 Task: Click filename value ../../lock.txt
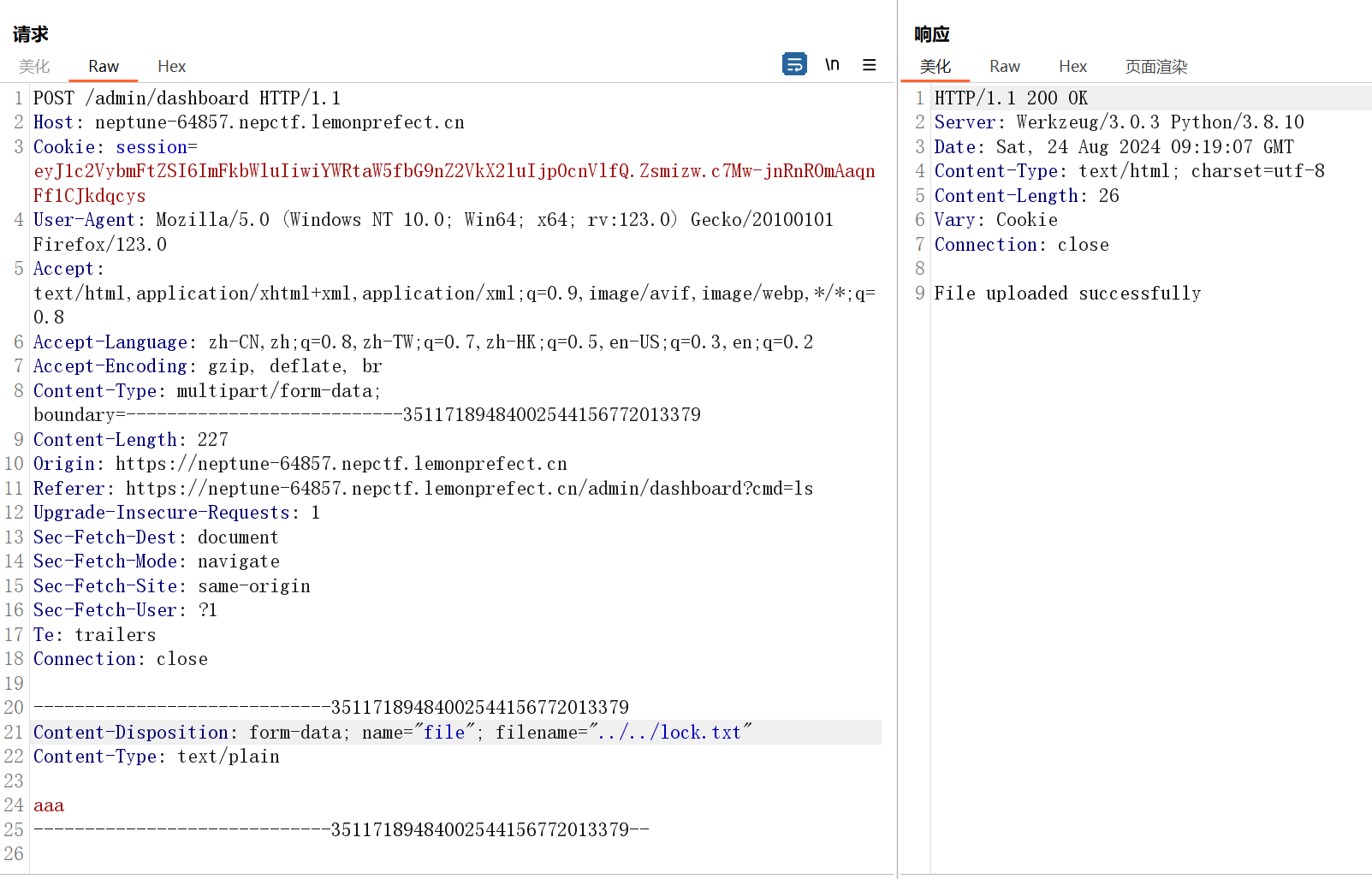669,733
